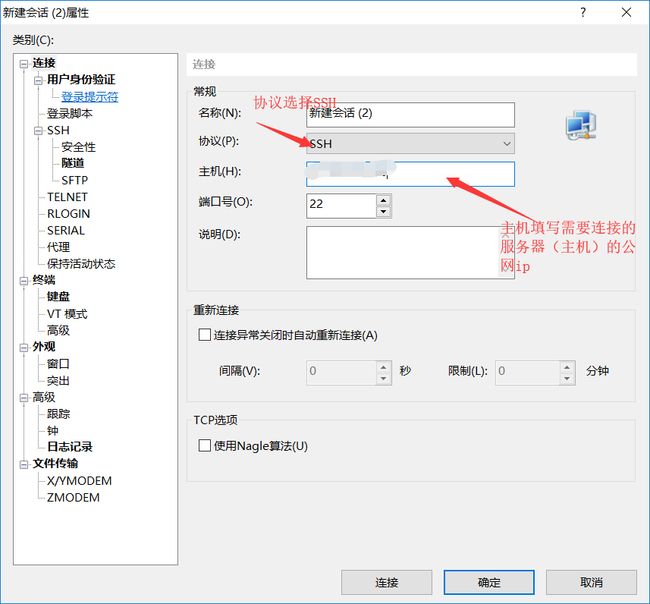The height and width of the screenshot is (604, 650).
Task: Select 安全性 under SSH
Action: point(78,147)
